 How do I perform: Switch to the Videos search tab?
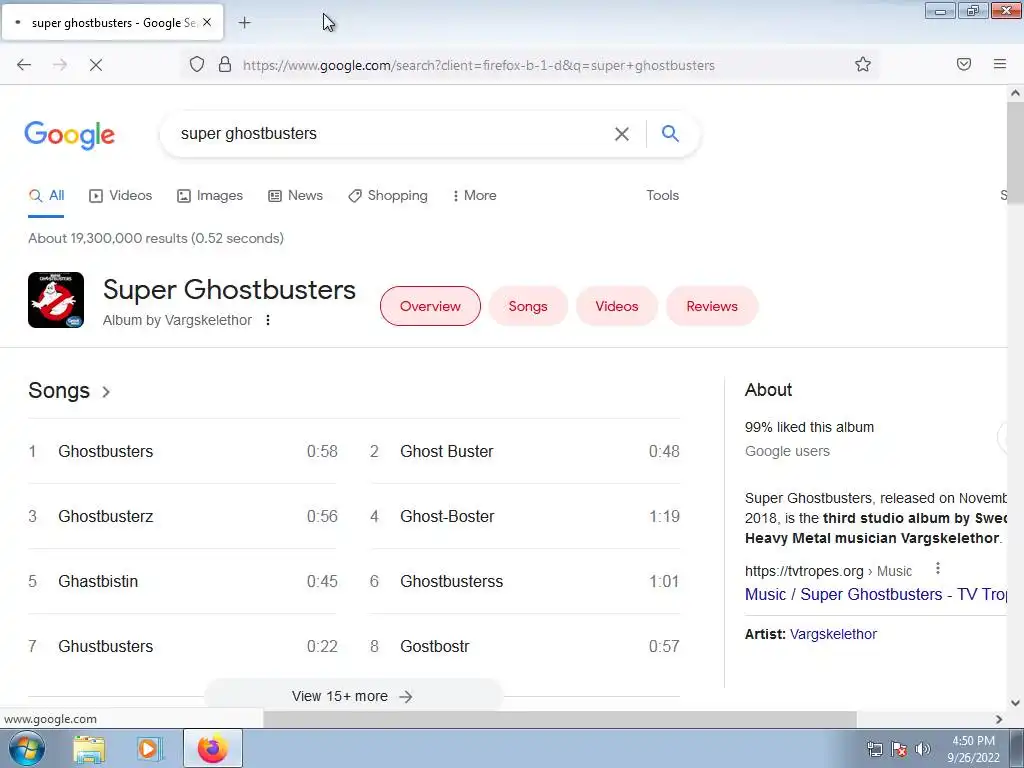coord(120,195)
